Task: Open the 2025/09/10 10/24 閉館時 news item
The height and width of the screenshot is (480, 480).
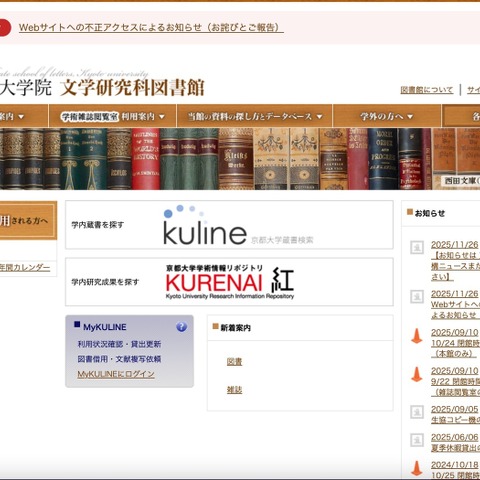Action: pyautogui.click(x=455, y=343)
